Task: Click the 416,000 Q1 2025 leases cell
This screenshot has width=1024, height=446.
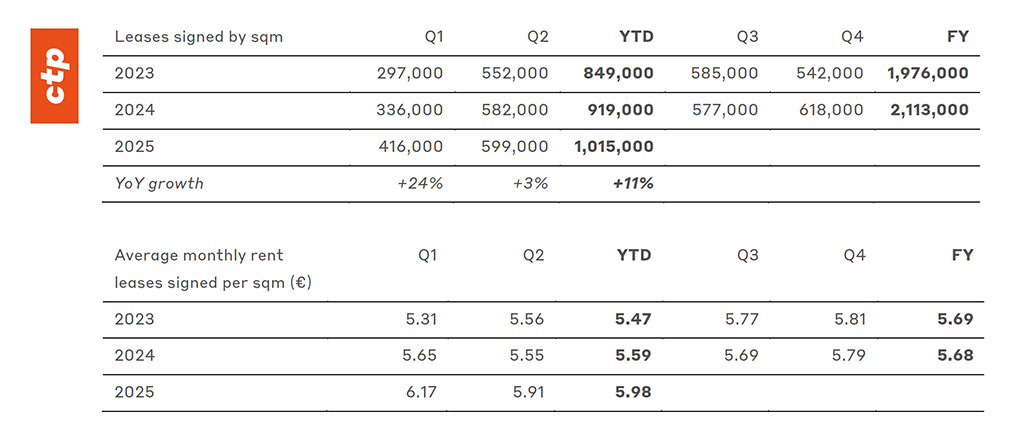Action: pyautogui.click(x=409, y=147)
